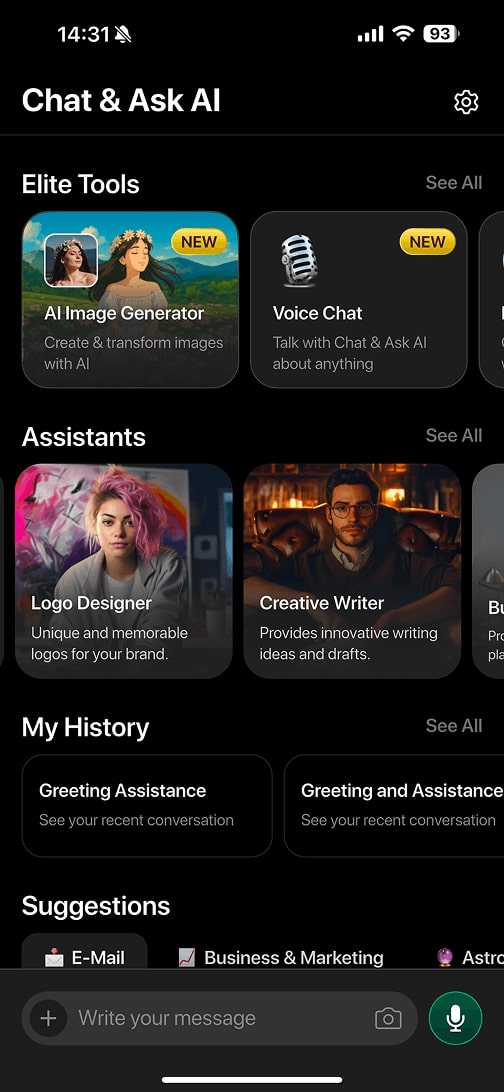Tap the battery indicator showing 93
The width and height of the screenshot is (504, 1092).
441,33
